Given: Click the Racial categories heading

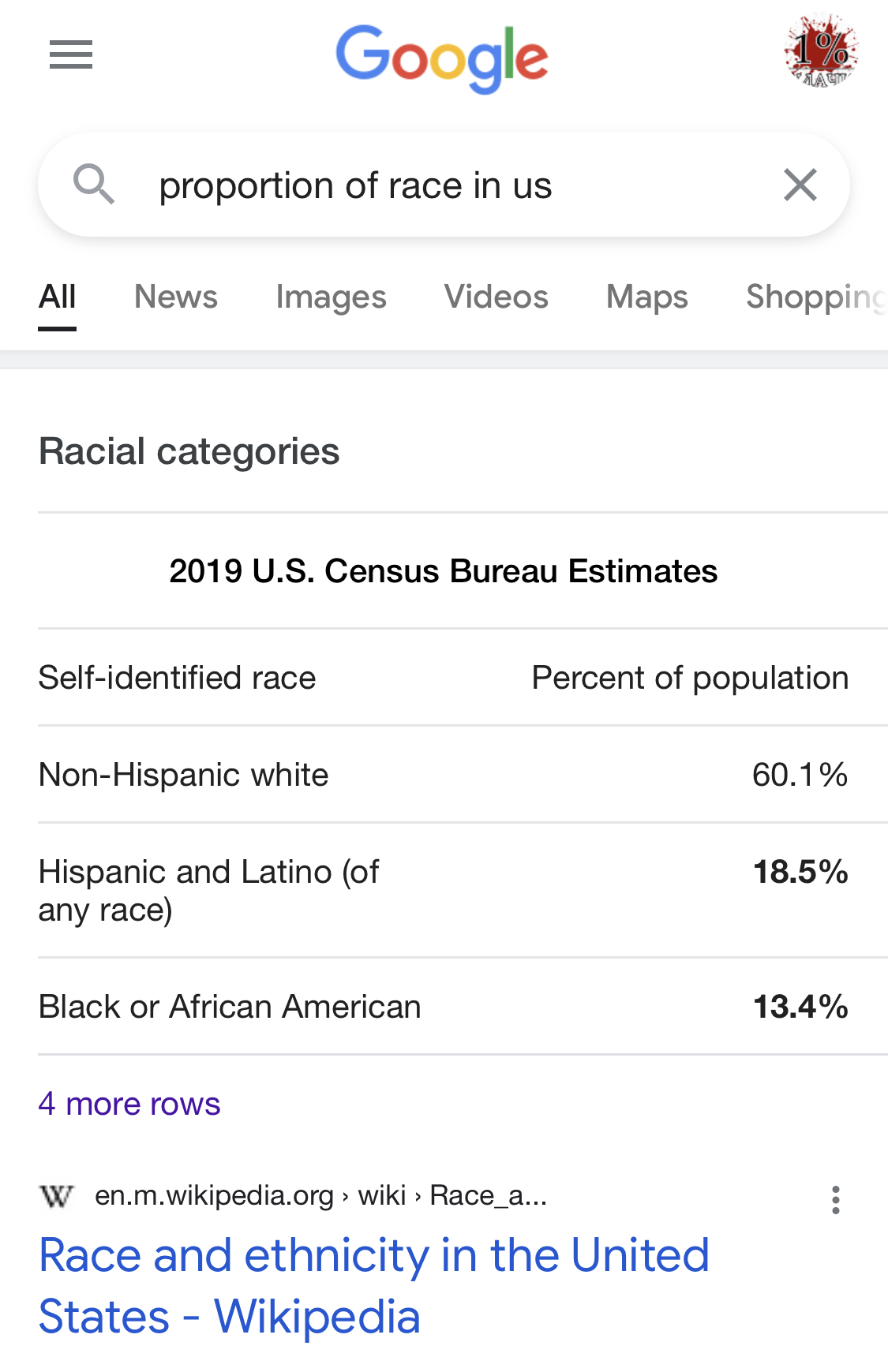Looking at the screenshot, I should pyautogui.click(x=189, y=452).
